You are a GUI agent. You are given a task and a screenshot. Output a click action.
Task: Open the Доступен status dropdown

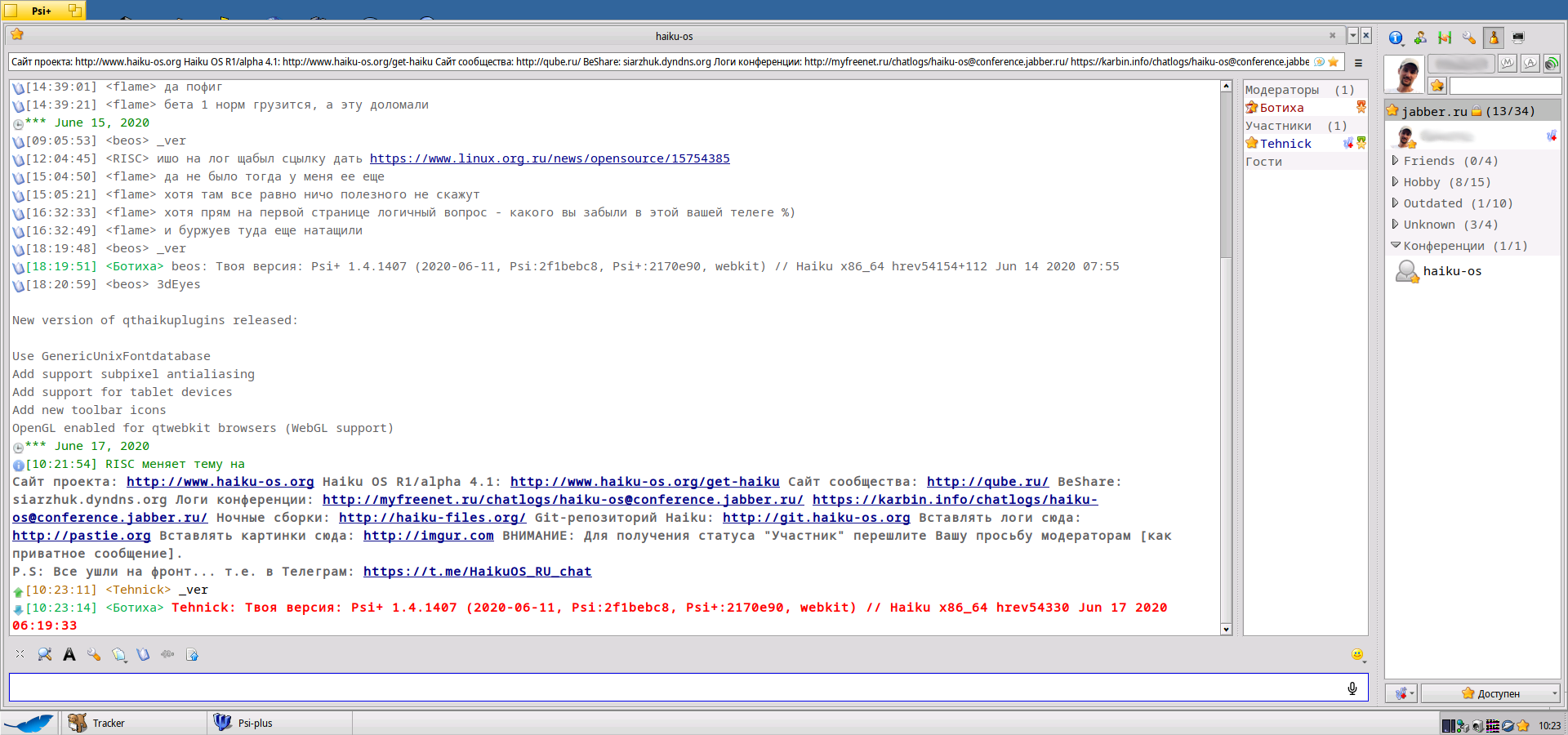[1490, 693]
